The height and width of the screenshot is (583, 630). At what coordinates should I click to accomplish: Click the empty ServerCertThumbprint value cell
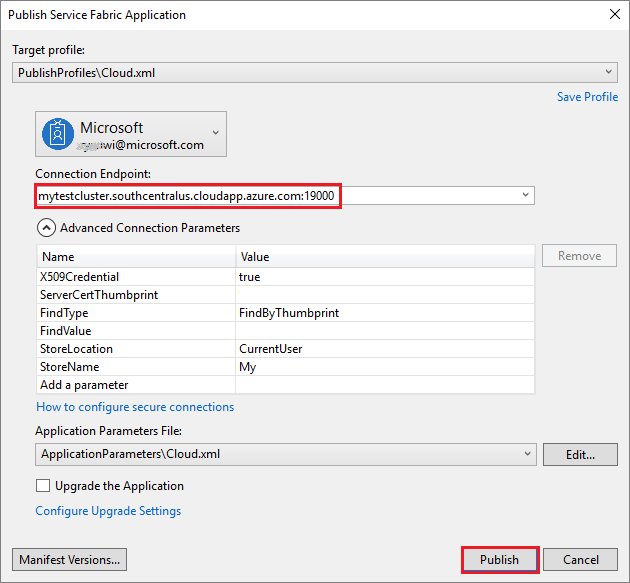(x=385, y=295)
